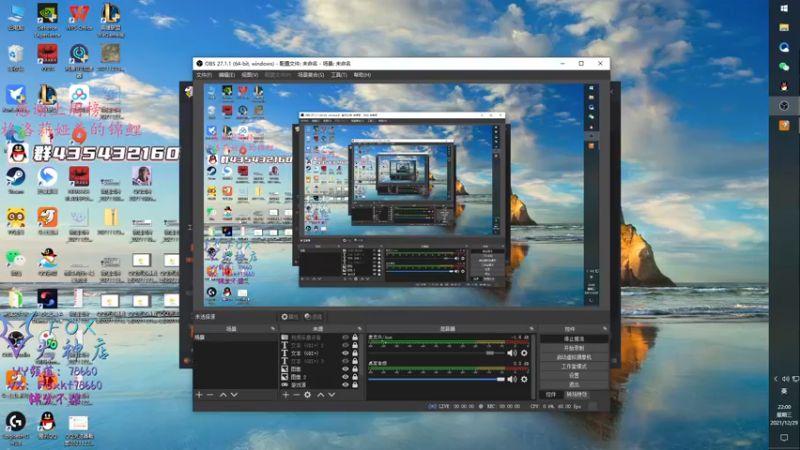Remove selected source with minus icon
Viewport: 800px width, 450px height.
pyautogui.click(x=296, y=394)
